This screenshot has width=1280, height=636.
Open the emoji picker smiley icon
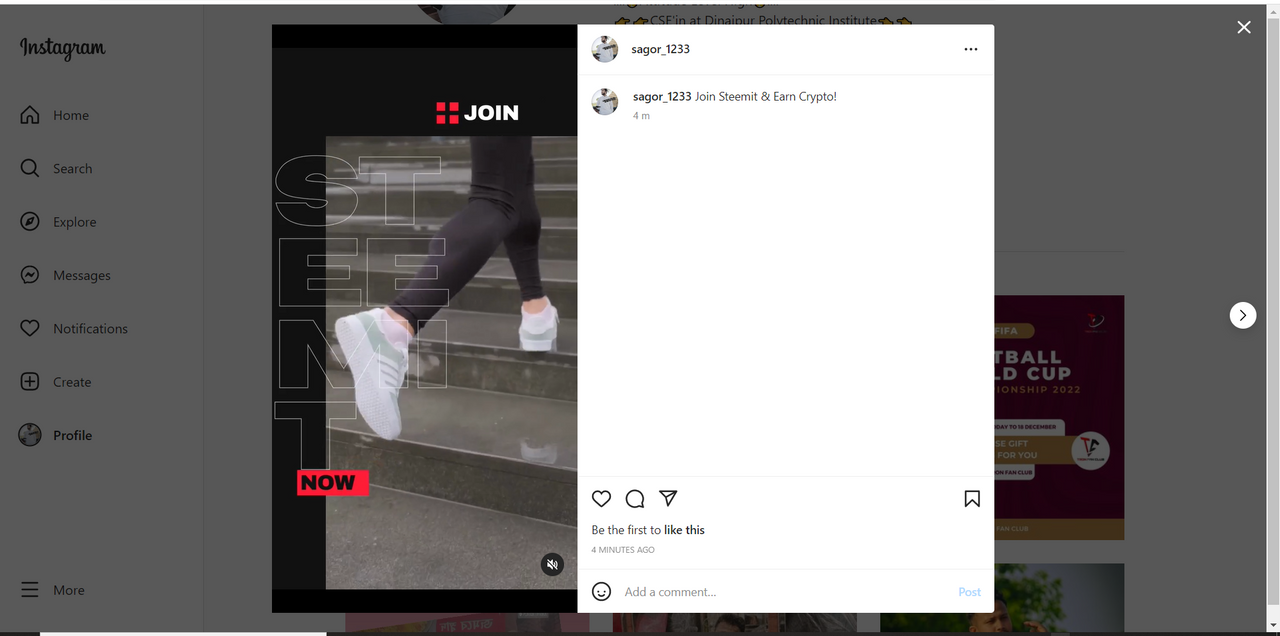[601, 592]
